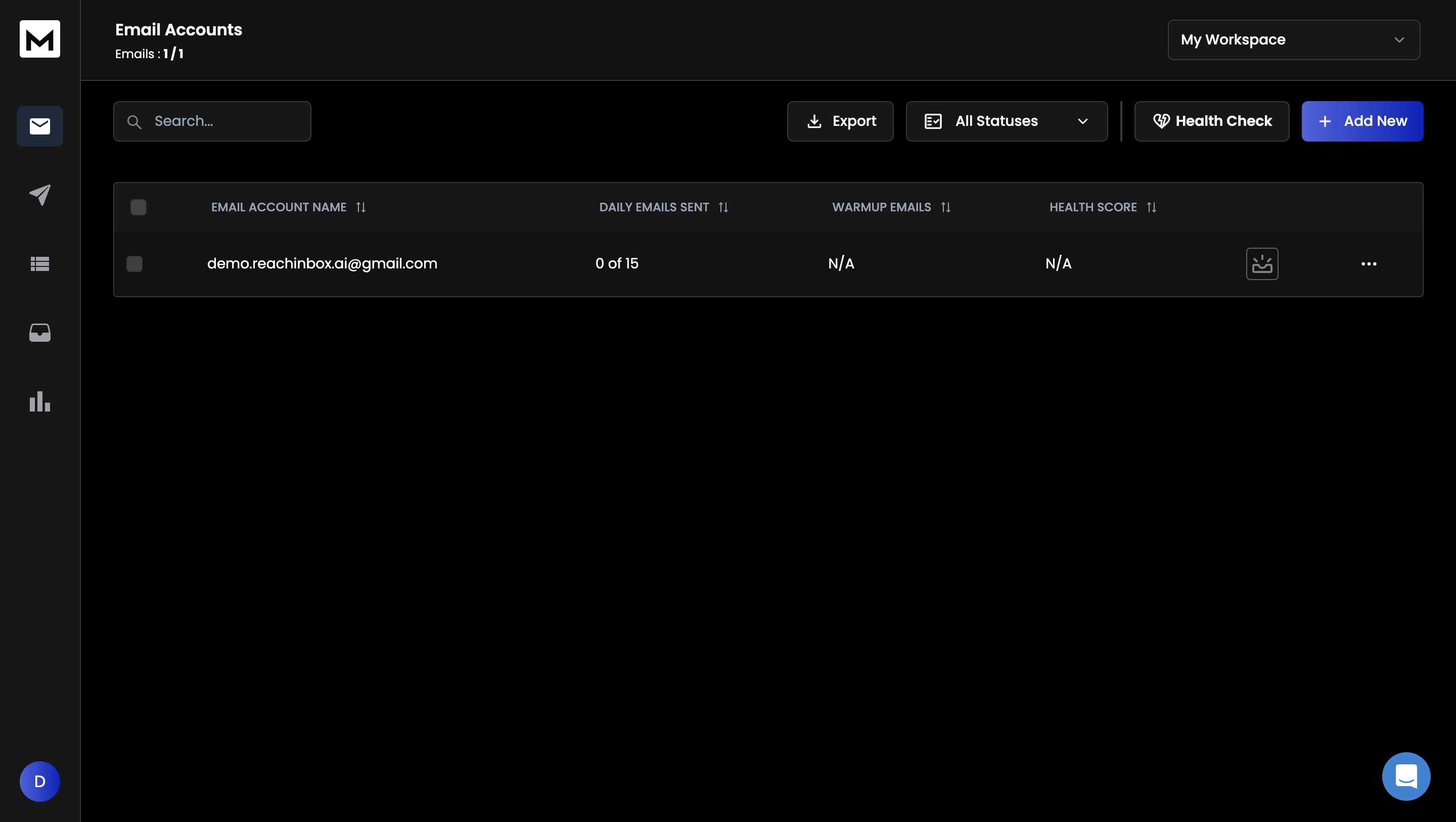1456x822 pixels.
Task: Sort by HEALTH SCORE column header
Action: coord(1151,207)
